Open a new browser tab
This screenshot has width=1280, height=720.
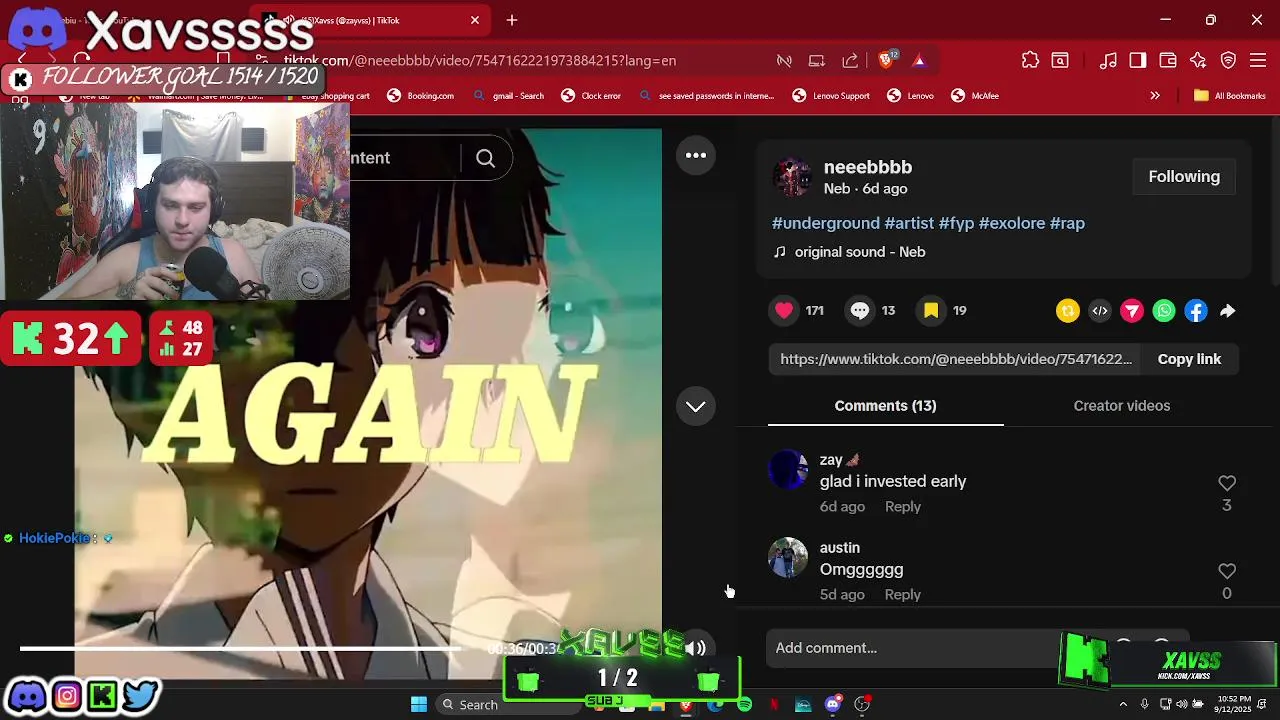pyautogui.click(x=512, y=20)
